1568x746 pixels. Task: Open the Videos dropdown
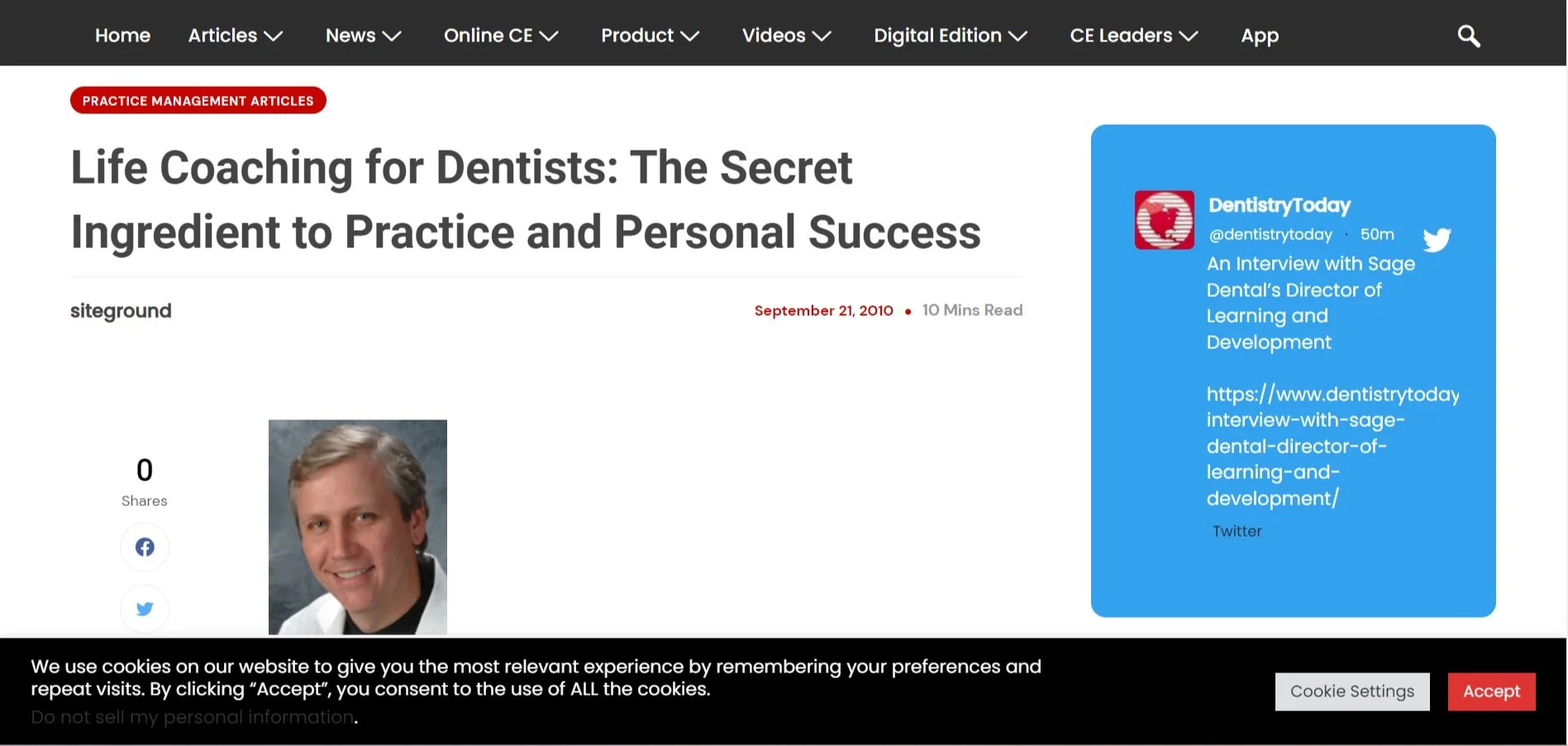click(787, 36)
